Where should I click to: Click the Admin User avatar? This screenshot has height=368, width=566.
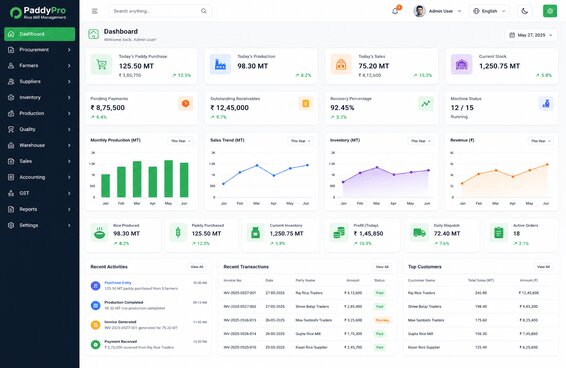click(419, 11)
